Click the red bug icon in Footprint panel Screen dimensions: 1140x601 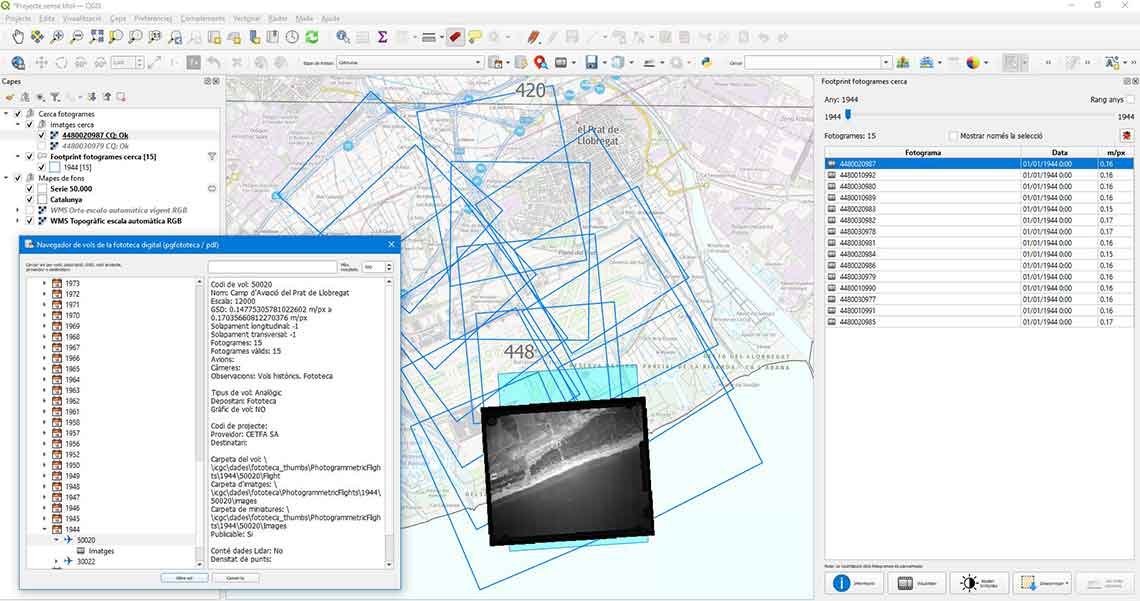[x=1126, y=136]
